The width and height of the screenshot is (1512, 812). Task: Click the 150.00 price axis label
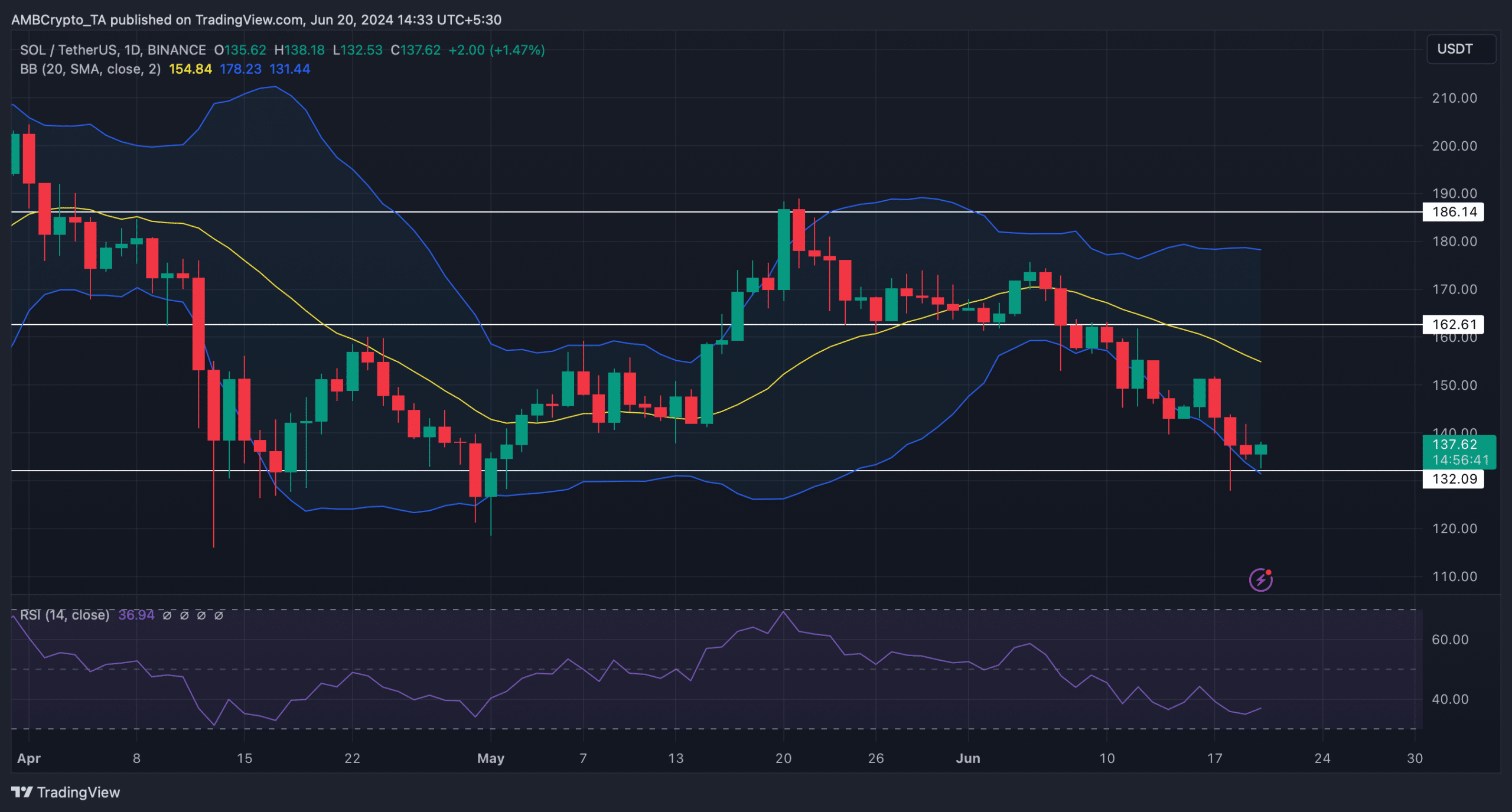(1454, 385)
